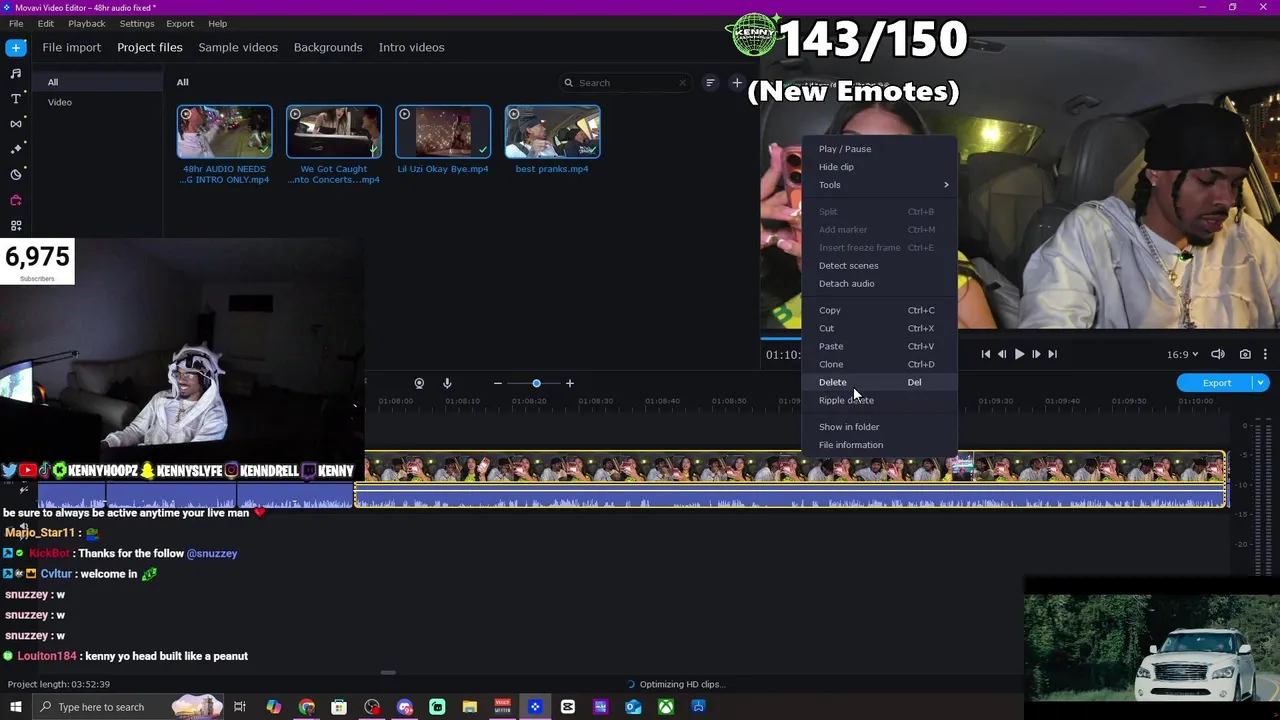Click the plus icon next to sort
The width and height of the screenshot is (1280, 720).
(x=737, y=83)
